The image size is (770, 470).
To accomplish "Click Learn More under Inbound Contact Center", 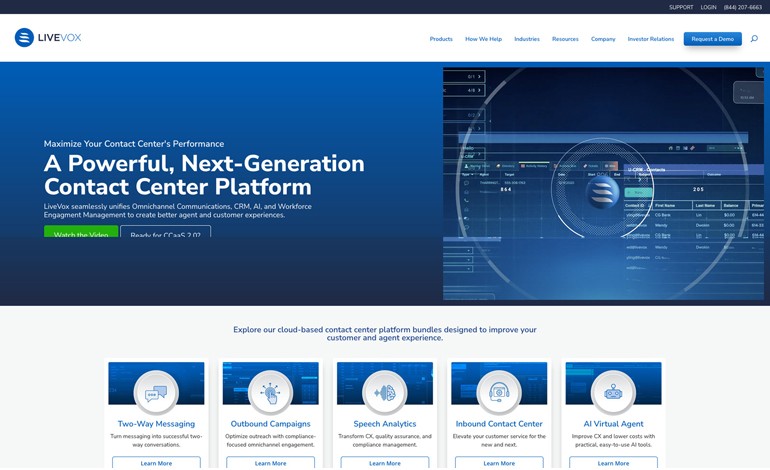I will click(499, 462).
